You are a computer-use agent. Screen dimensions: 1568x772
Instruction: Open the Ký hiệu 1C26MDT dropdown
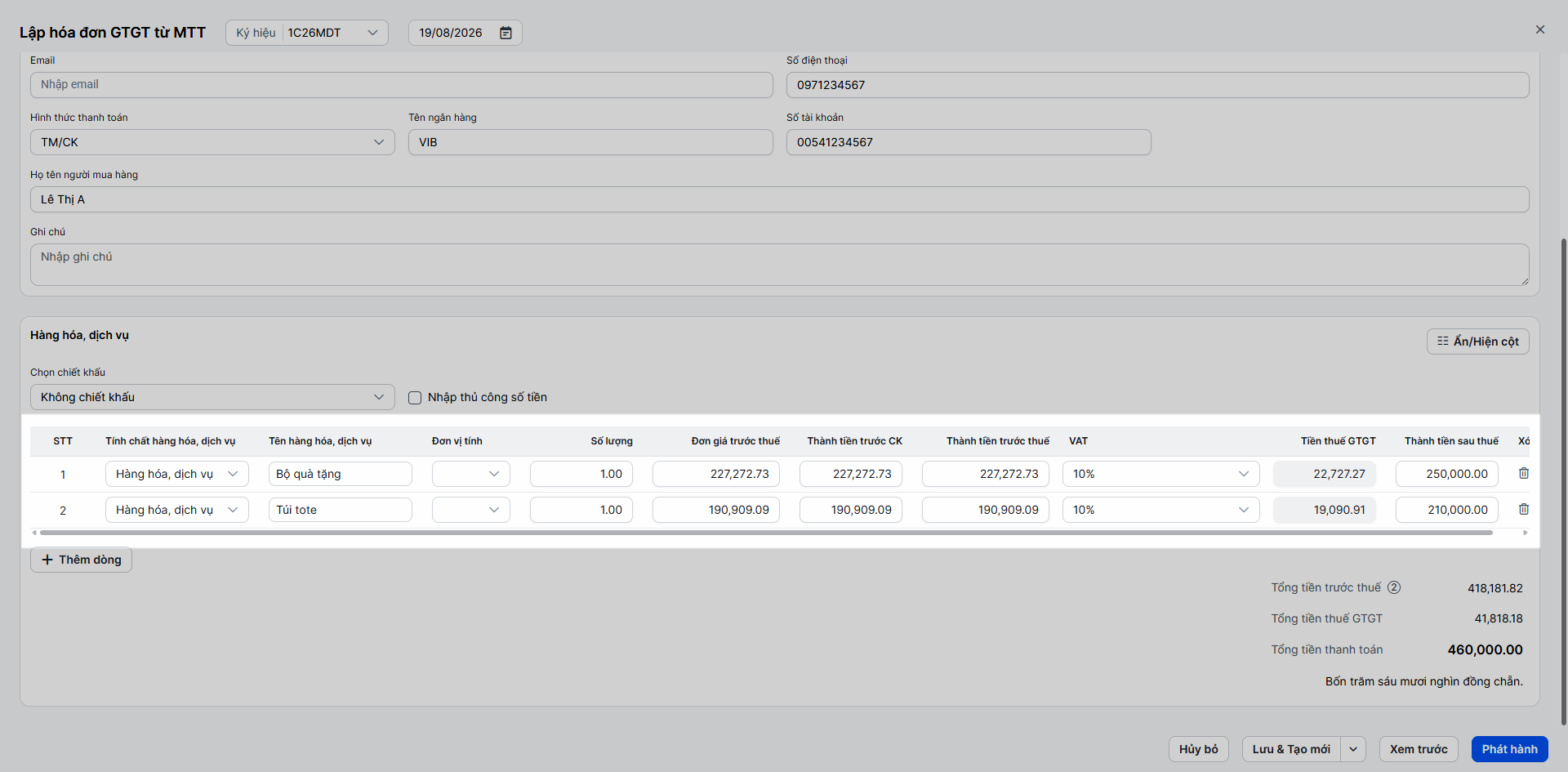click(x=306, y=33)
